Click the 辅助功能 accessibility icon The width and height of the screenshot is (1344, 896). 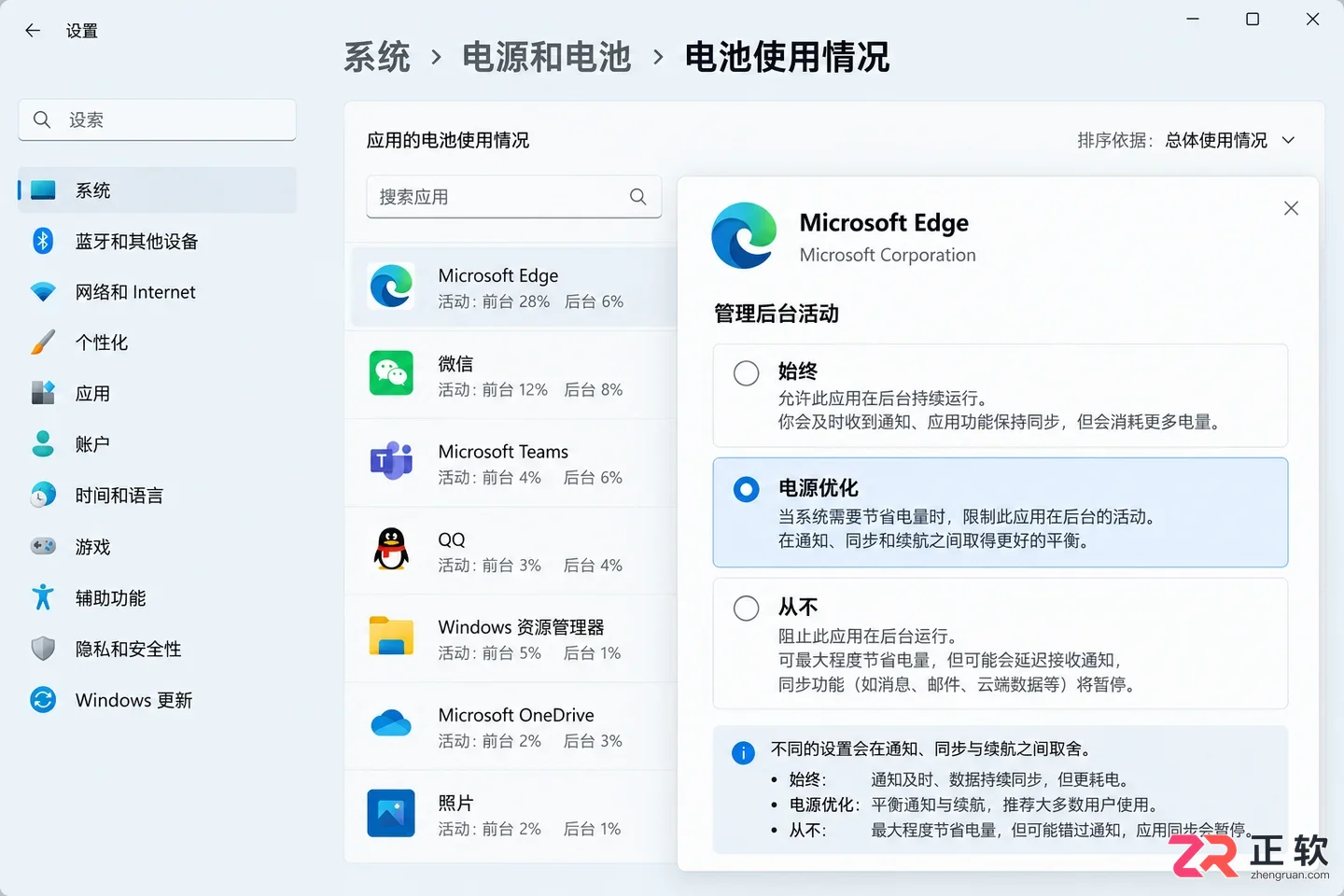(43, 597)
